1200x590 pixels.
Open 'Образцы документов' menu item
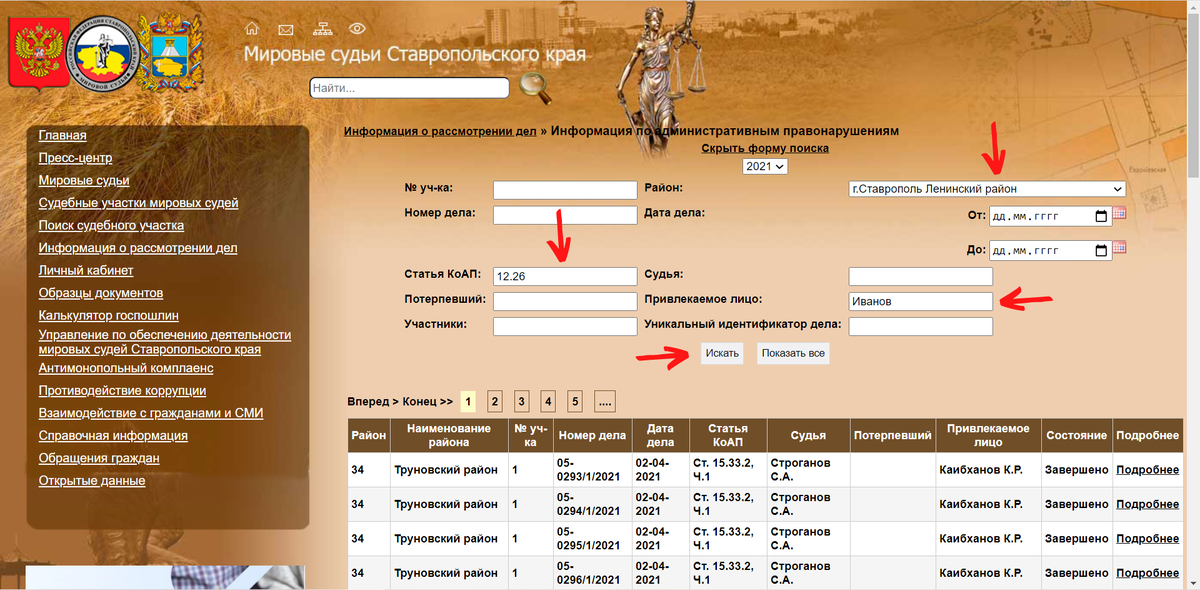(101, 293)
